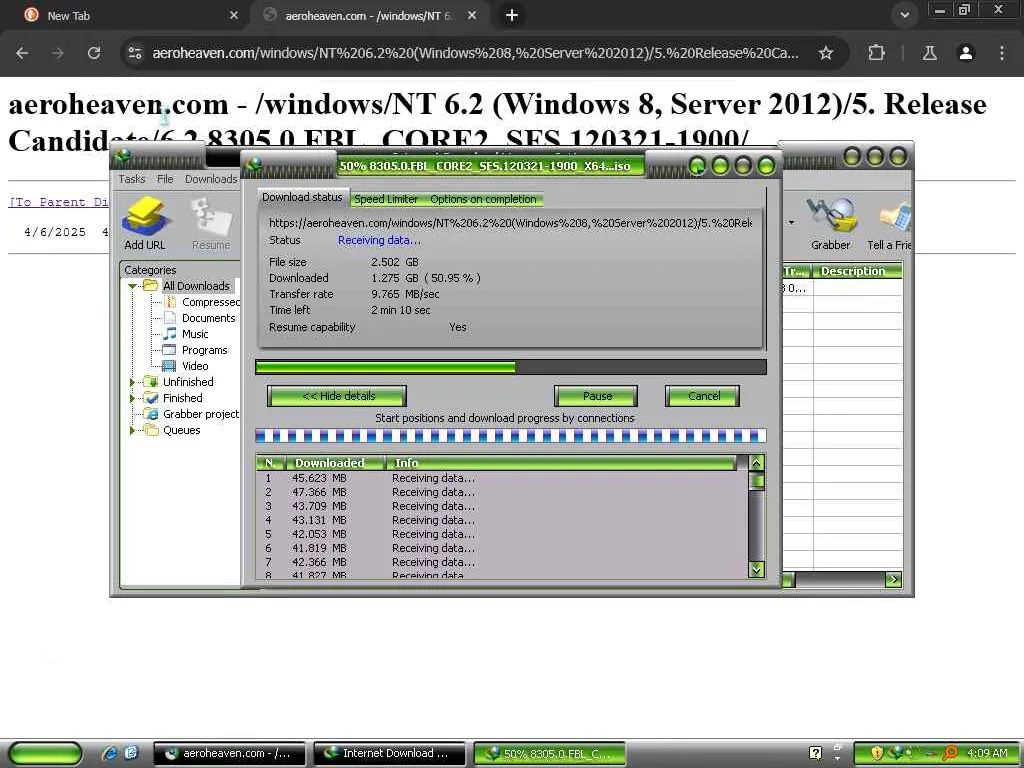The image size is (1024, 768).
Task: Click Chrome's forward arrow
Action: pos(58,53)
